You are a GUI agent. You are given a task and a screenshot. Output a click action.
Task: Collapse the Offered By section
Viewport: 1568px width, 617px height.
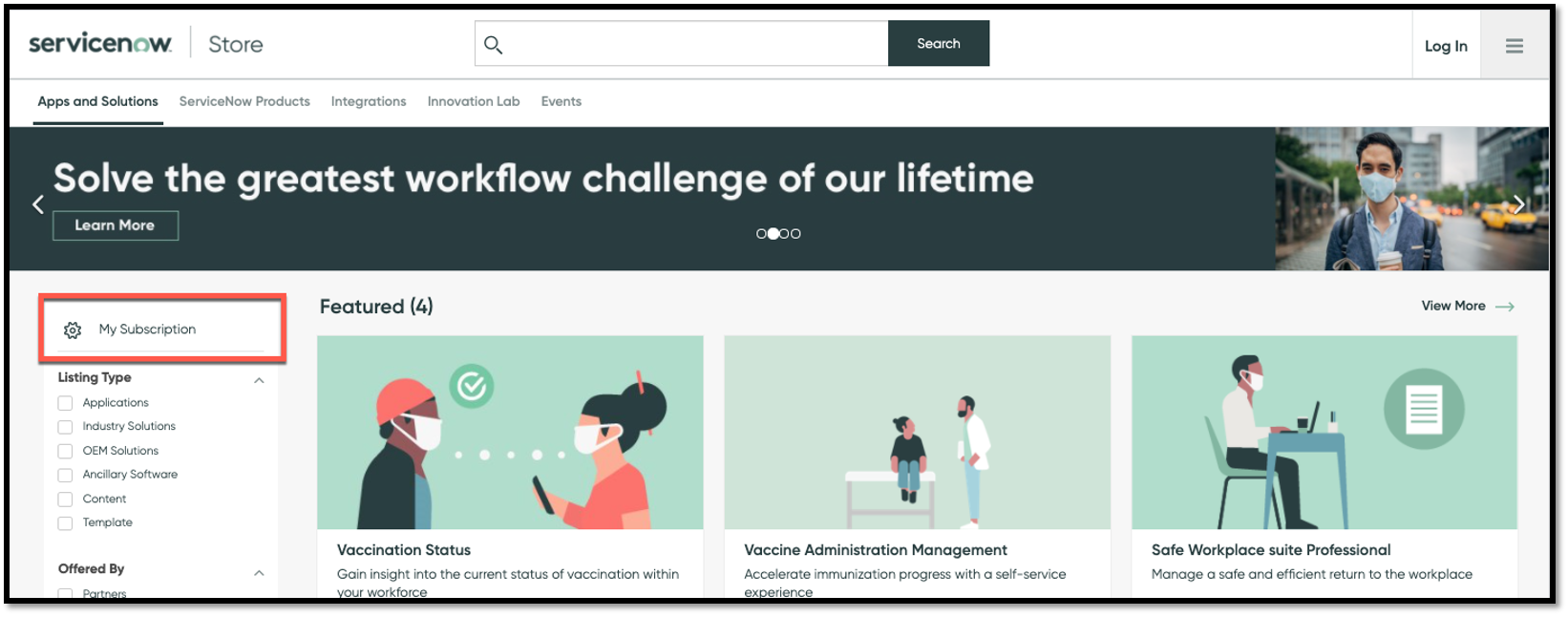click(259, 573)
